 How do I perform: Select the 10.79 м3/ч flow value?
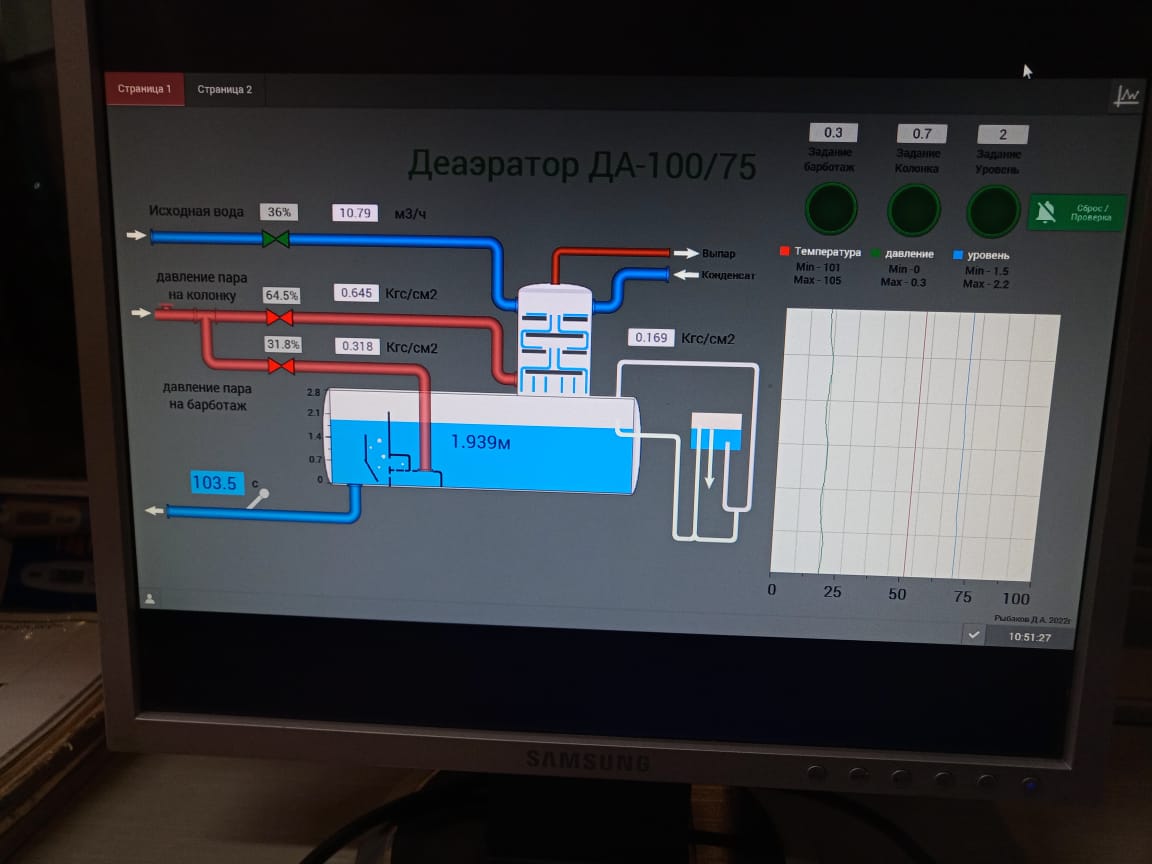coord(355,213)
